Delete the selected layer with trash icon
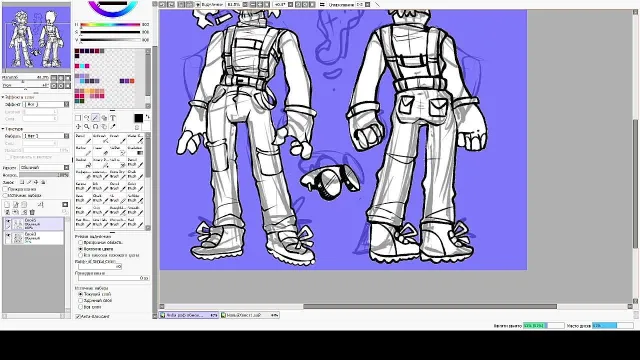 click(x=32, y=212)
